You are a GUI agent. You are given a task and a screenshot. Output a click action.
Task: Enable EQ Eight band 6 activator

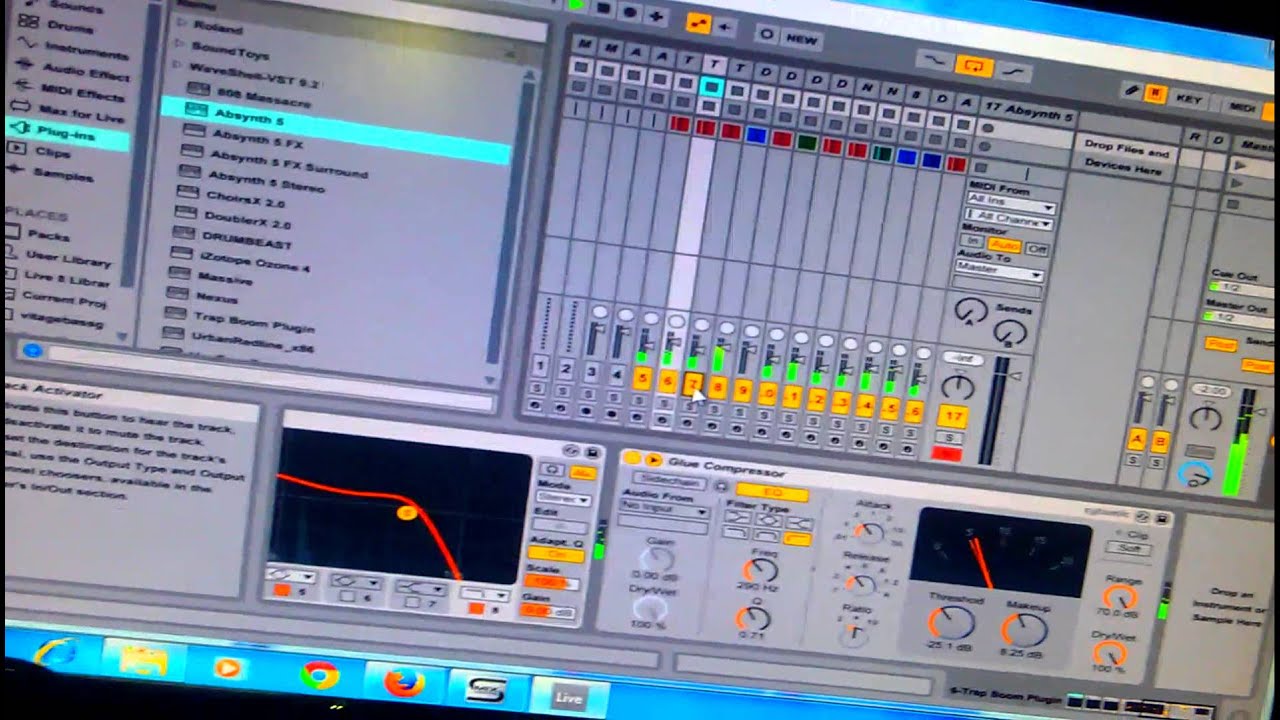(x=347, y=598)
